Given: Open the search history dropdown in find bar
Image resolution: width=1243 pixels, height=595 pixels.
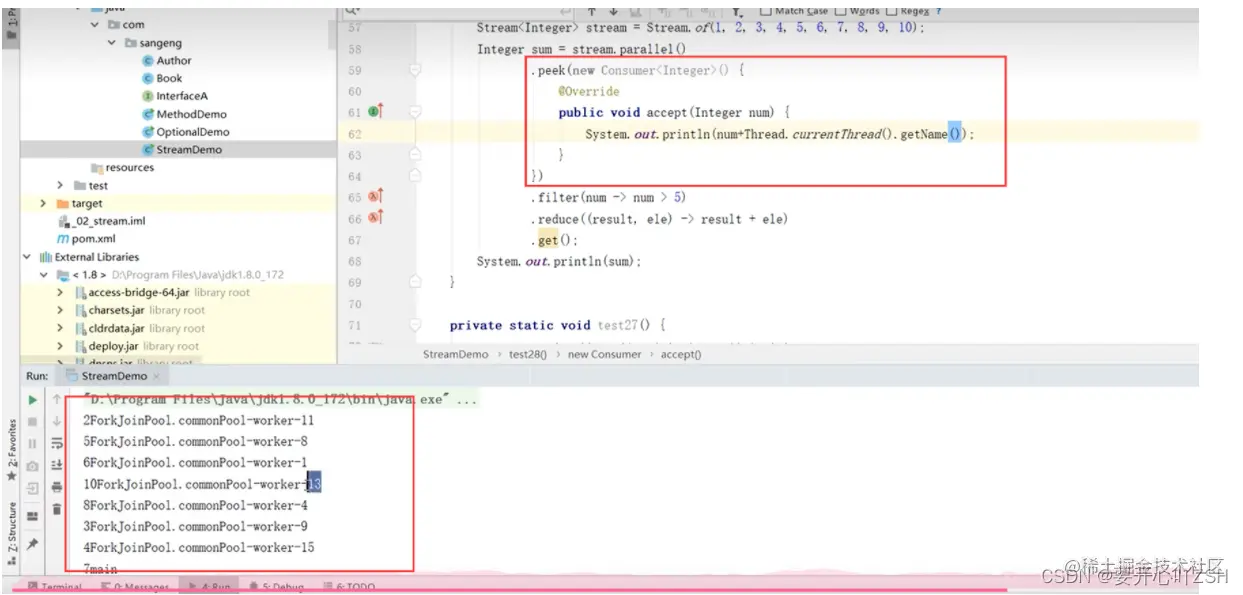Looking at the screenshot, I should click(352, 10).
